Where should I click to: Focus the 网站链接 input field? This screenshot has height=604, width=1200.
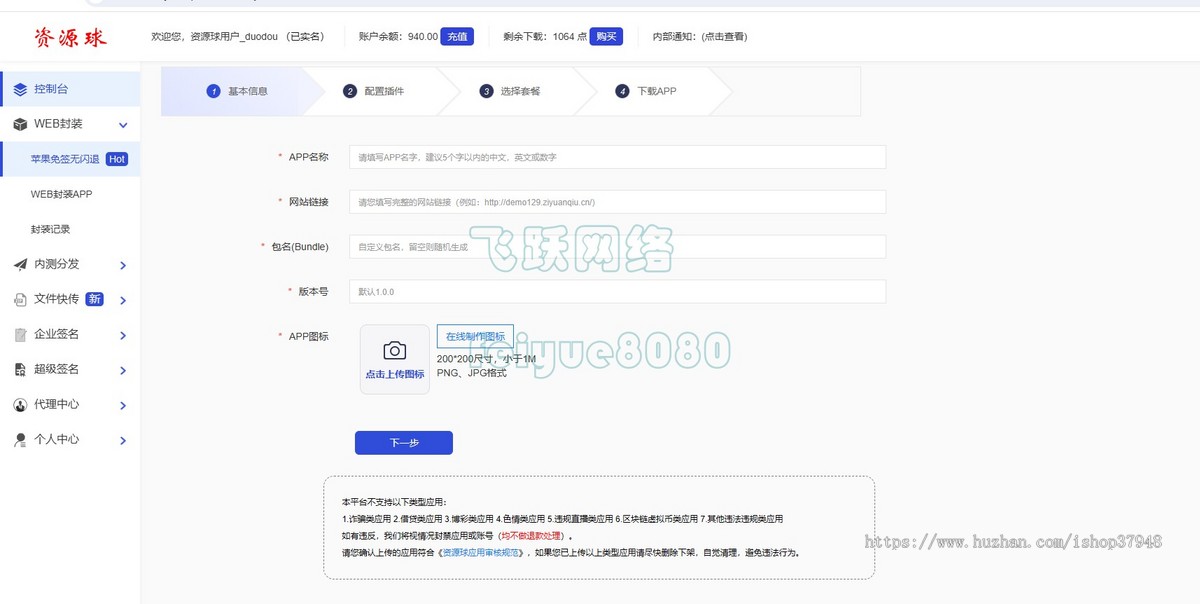[618, 202]
